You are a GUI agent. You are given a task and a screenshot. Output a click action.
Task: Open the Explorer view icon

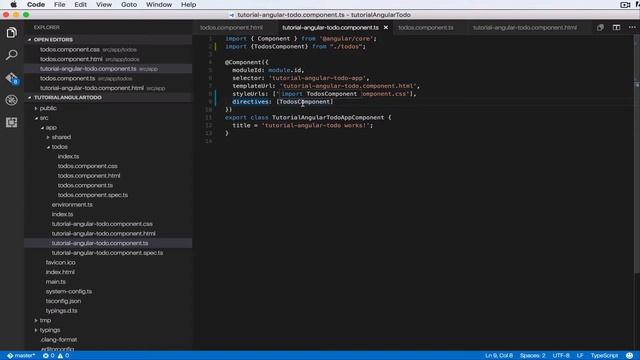(11, 32)
